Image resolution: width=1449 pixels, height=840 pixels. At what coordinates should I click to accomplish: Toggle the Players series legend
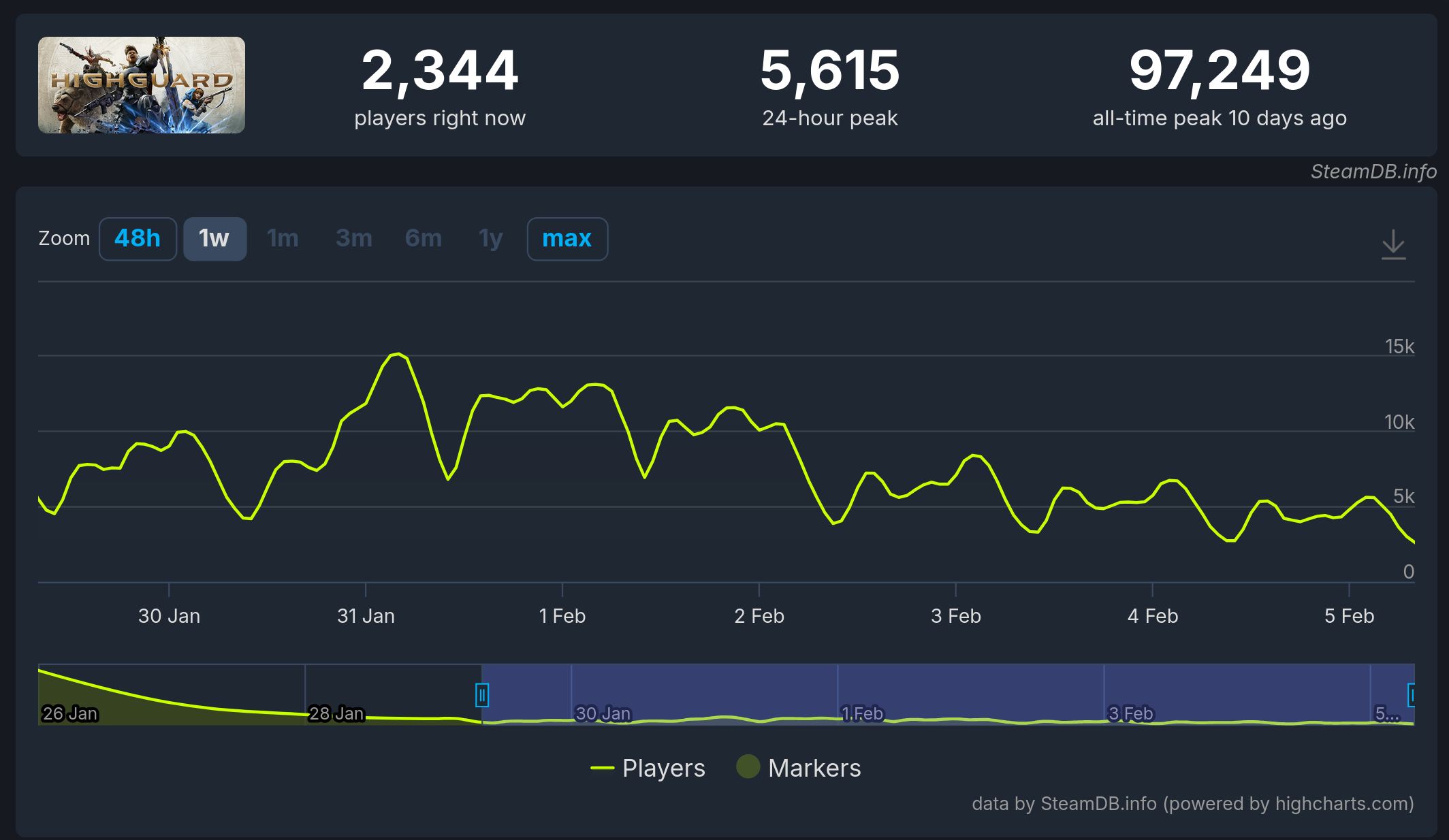click(x=663, y=768)
